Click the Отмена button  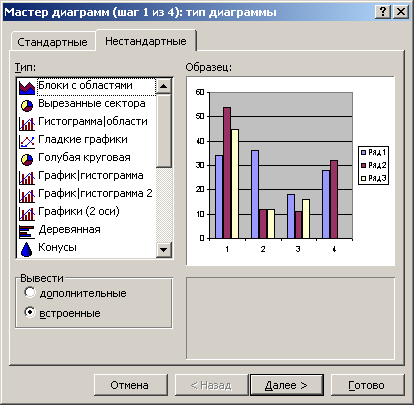tap(130, 385)
